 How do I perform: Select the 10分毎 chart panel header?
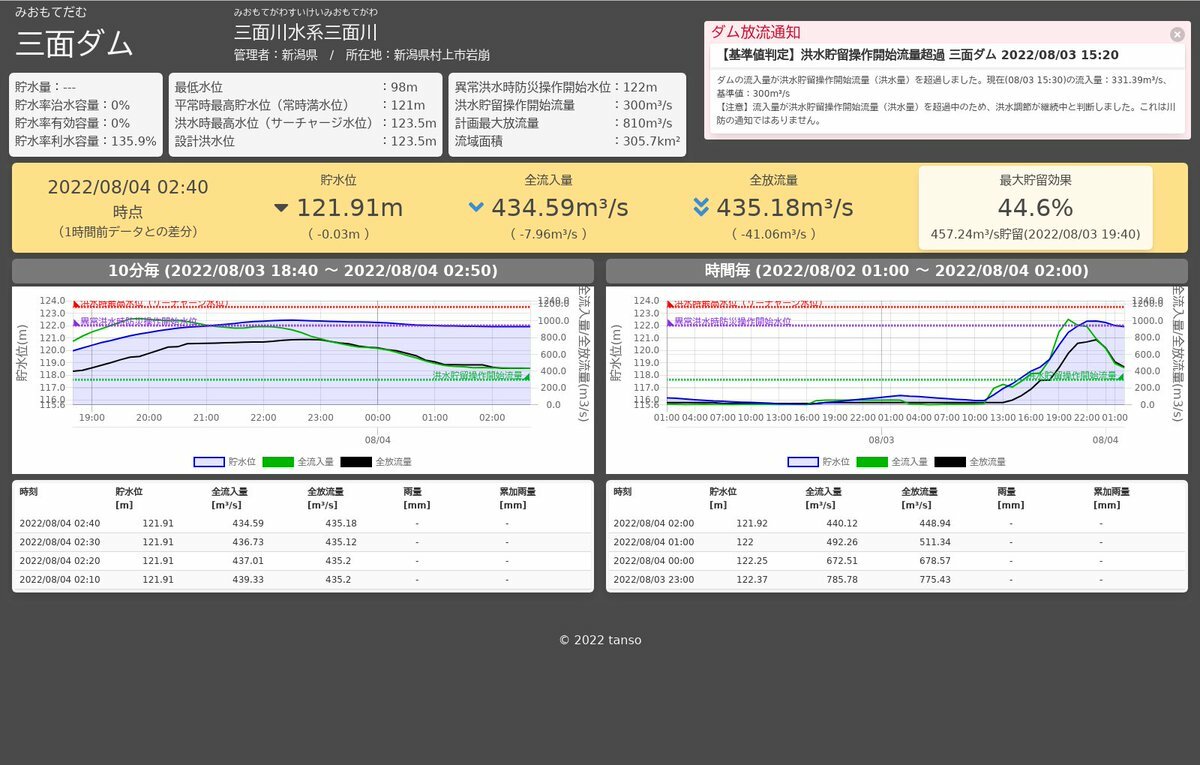tap(303, 271)
